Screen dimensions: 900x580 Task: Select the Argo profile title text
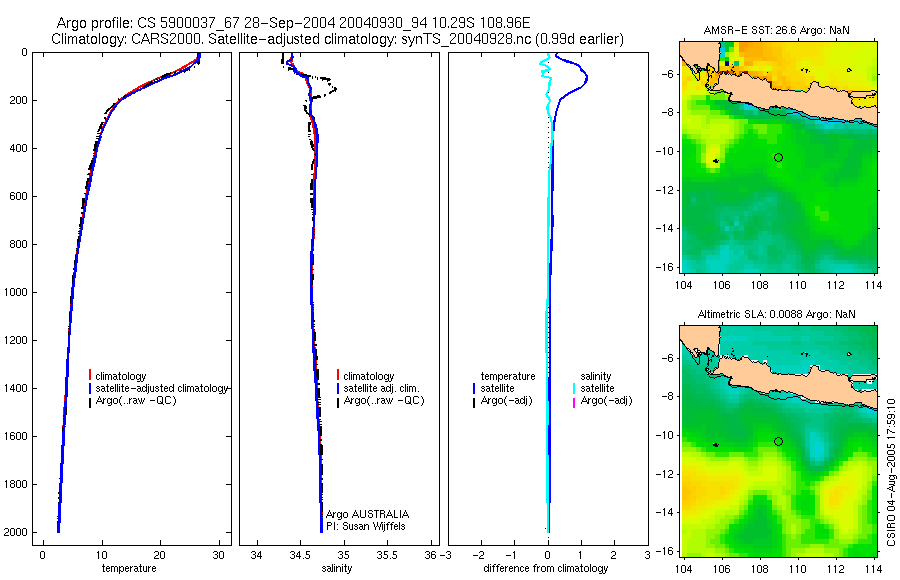pos(293,23)
